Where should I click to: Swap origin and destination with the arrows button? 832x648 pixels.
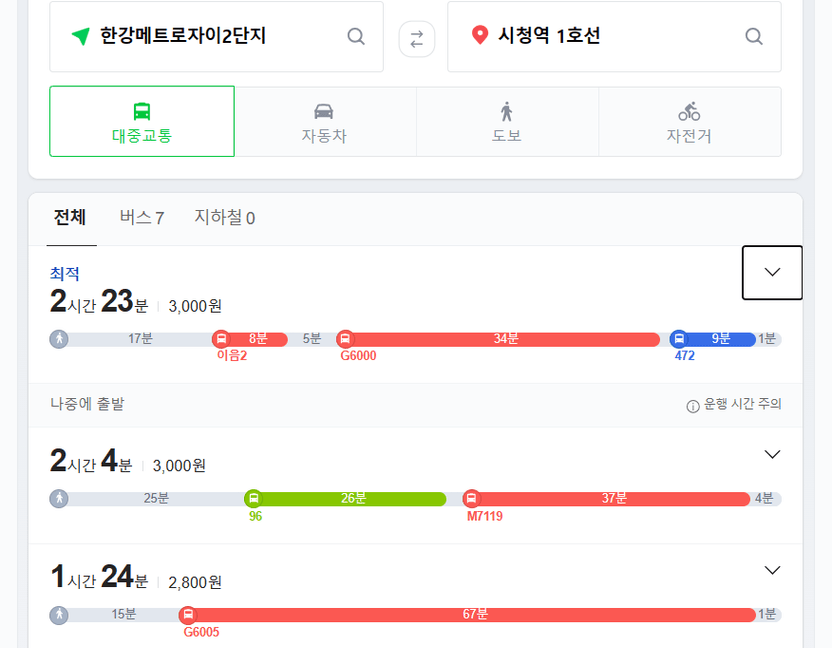point(417,39)
